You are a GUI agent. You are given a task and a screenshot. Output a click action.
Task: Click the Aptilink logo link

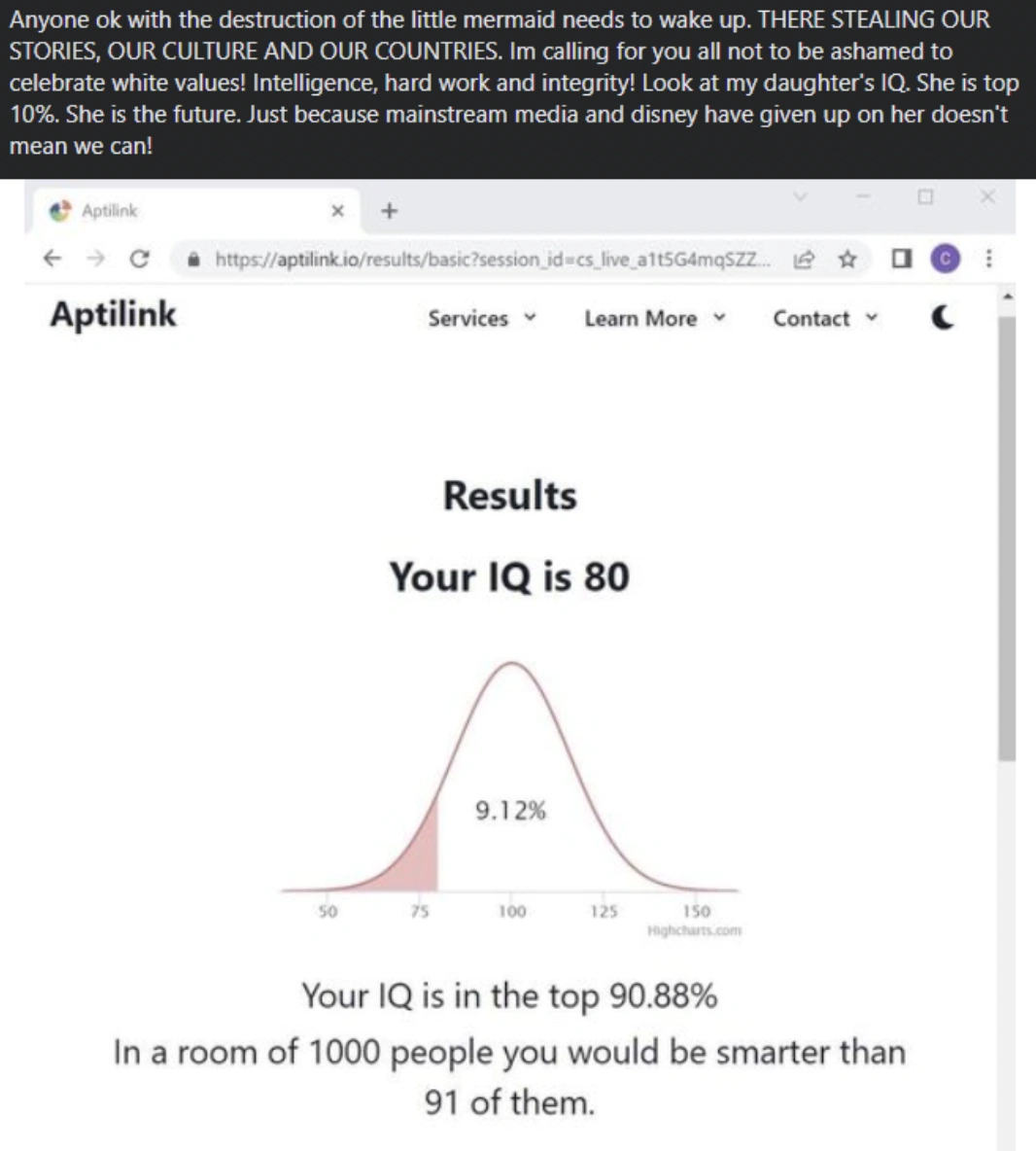pos(114,315)
